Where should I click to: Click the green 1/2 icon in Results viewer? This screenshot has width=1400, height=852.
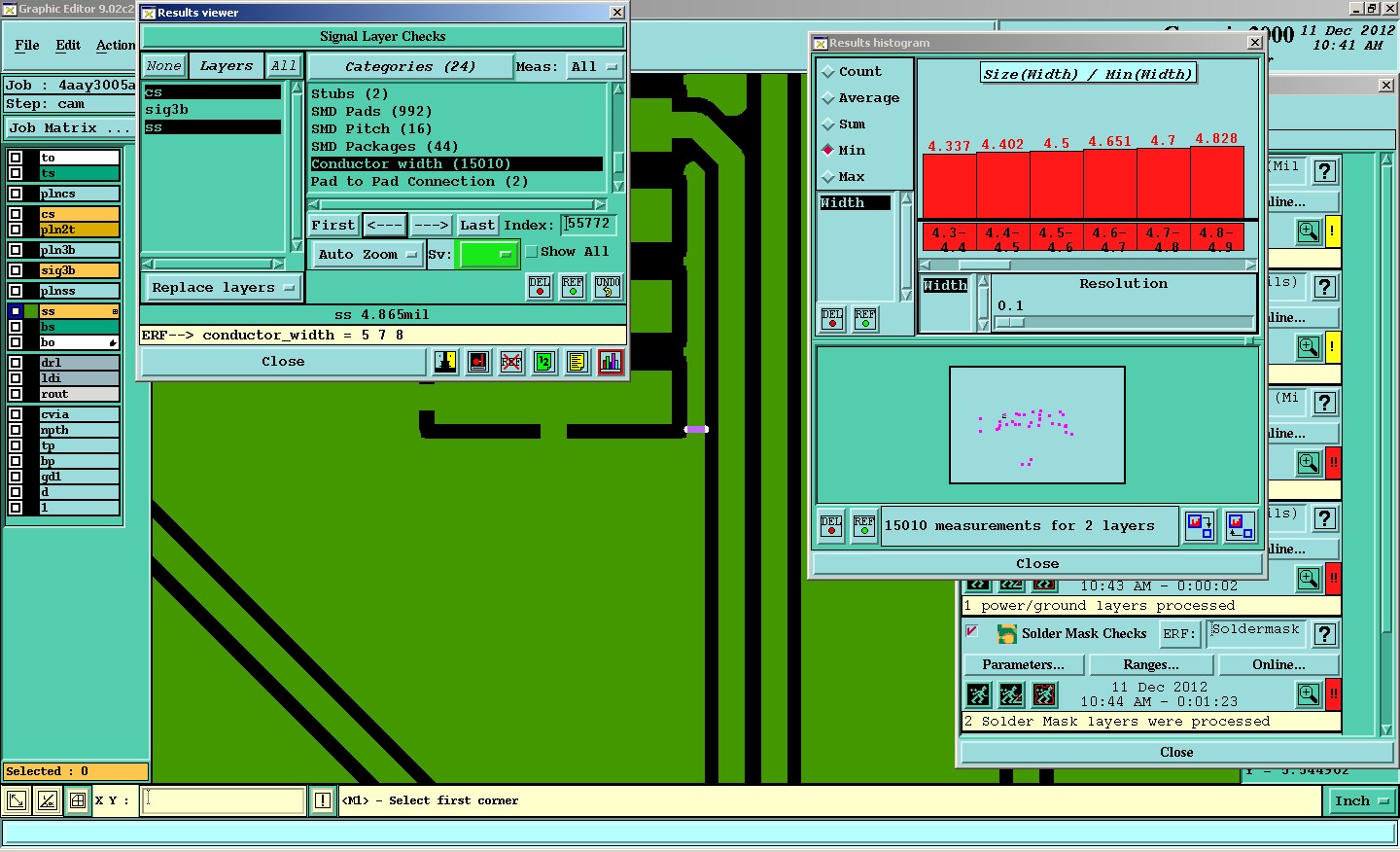click(x=544, y=362)
